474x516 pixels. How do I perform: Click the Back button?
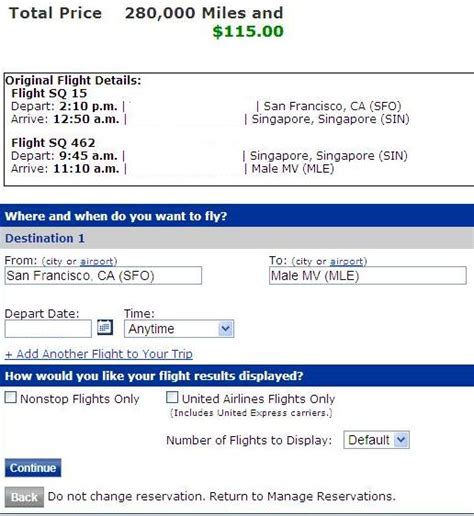(x=24, y=497)
